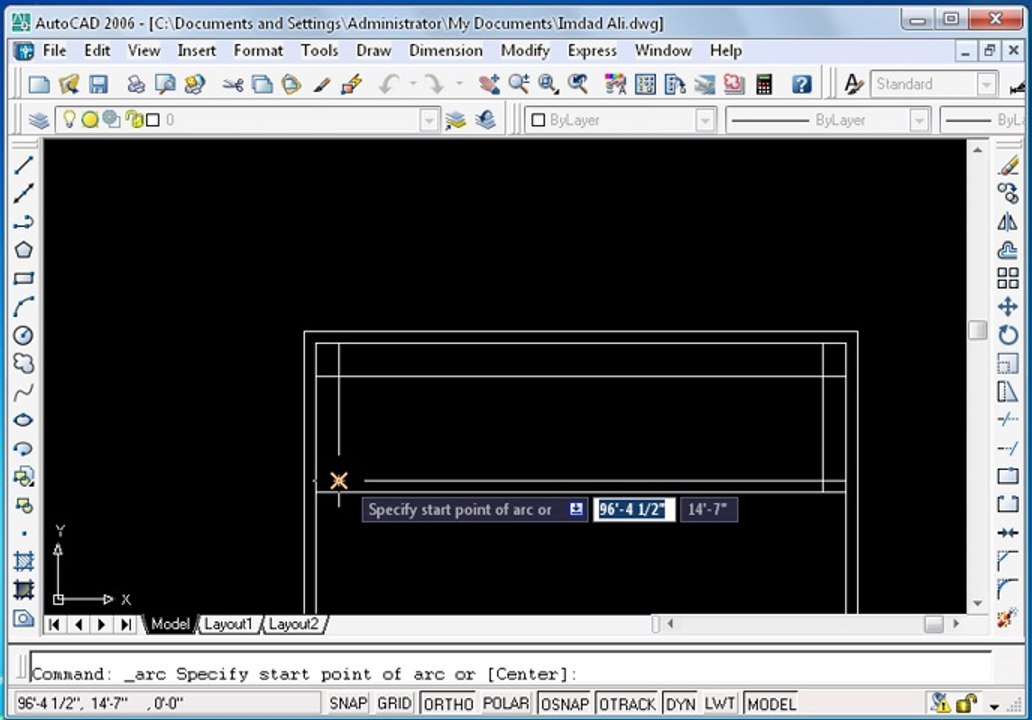Toggle LWT lineweight display
The width and height of the screenshot is (1032, 720).
[719, 704]
